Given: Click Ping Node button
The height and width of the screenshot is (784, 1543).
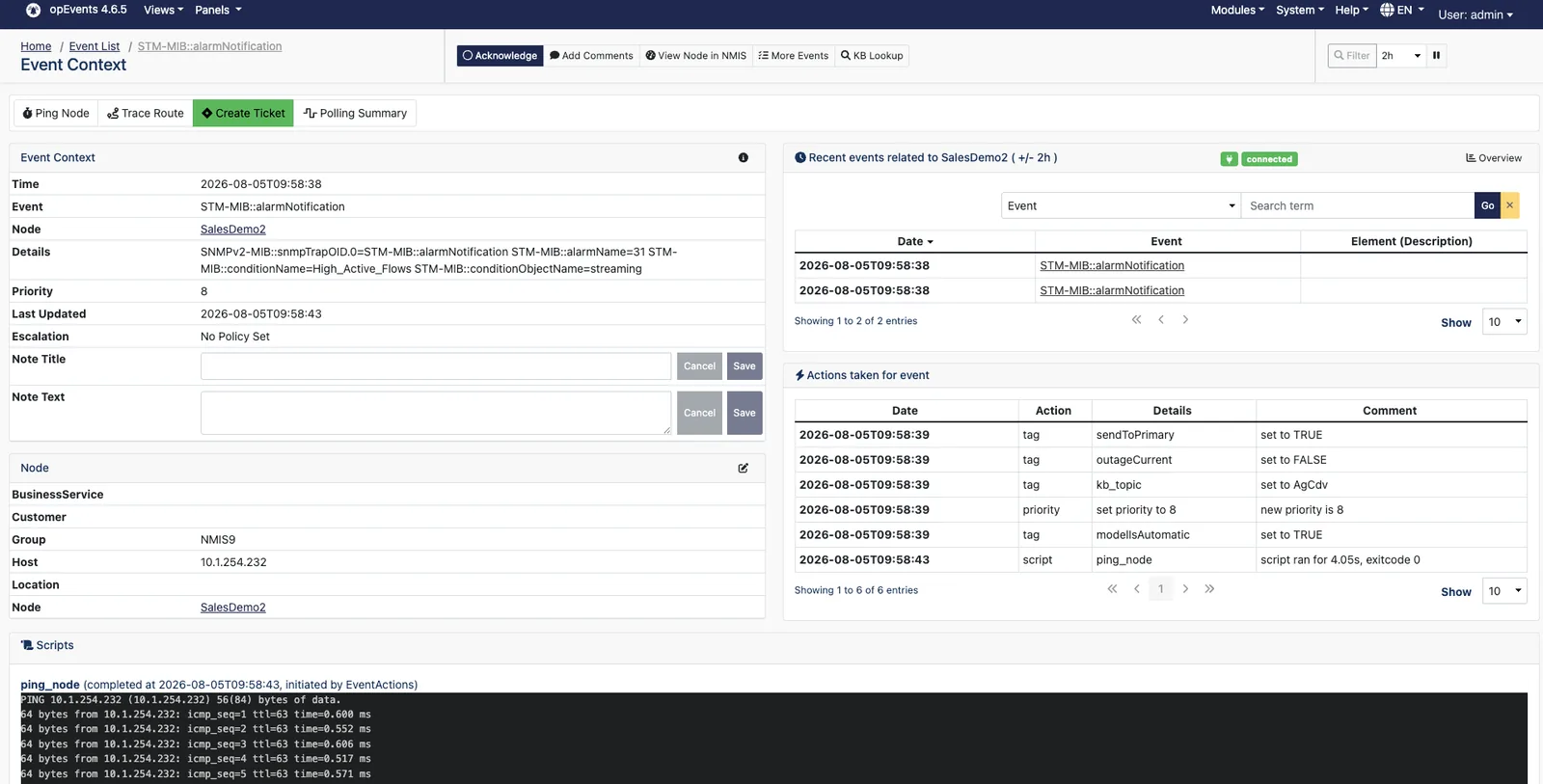Looking at the screenshot, I should (x=56, y=113).
